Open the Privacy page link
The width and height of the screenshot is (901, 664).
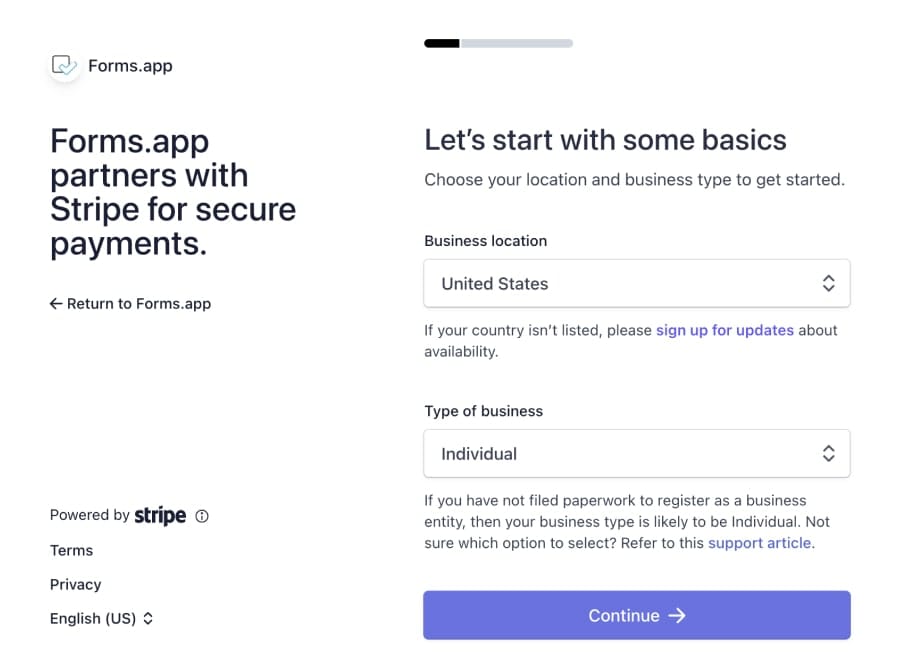pyautogui.click(x=75, y=585)
